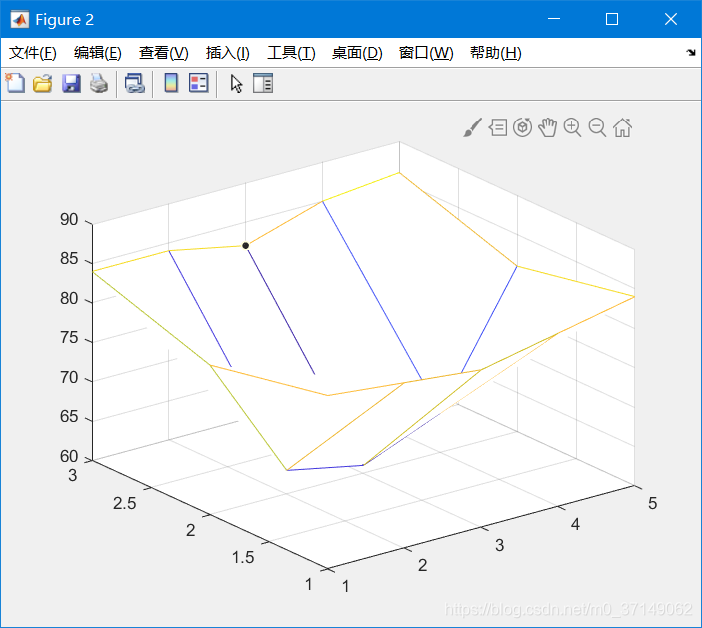The height and width of the screenshot is (628, 702).
Task: Activate the Zoom Out magnifier
Action: (597, 128)
